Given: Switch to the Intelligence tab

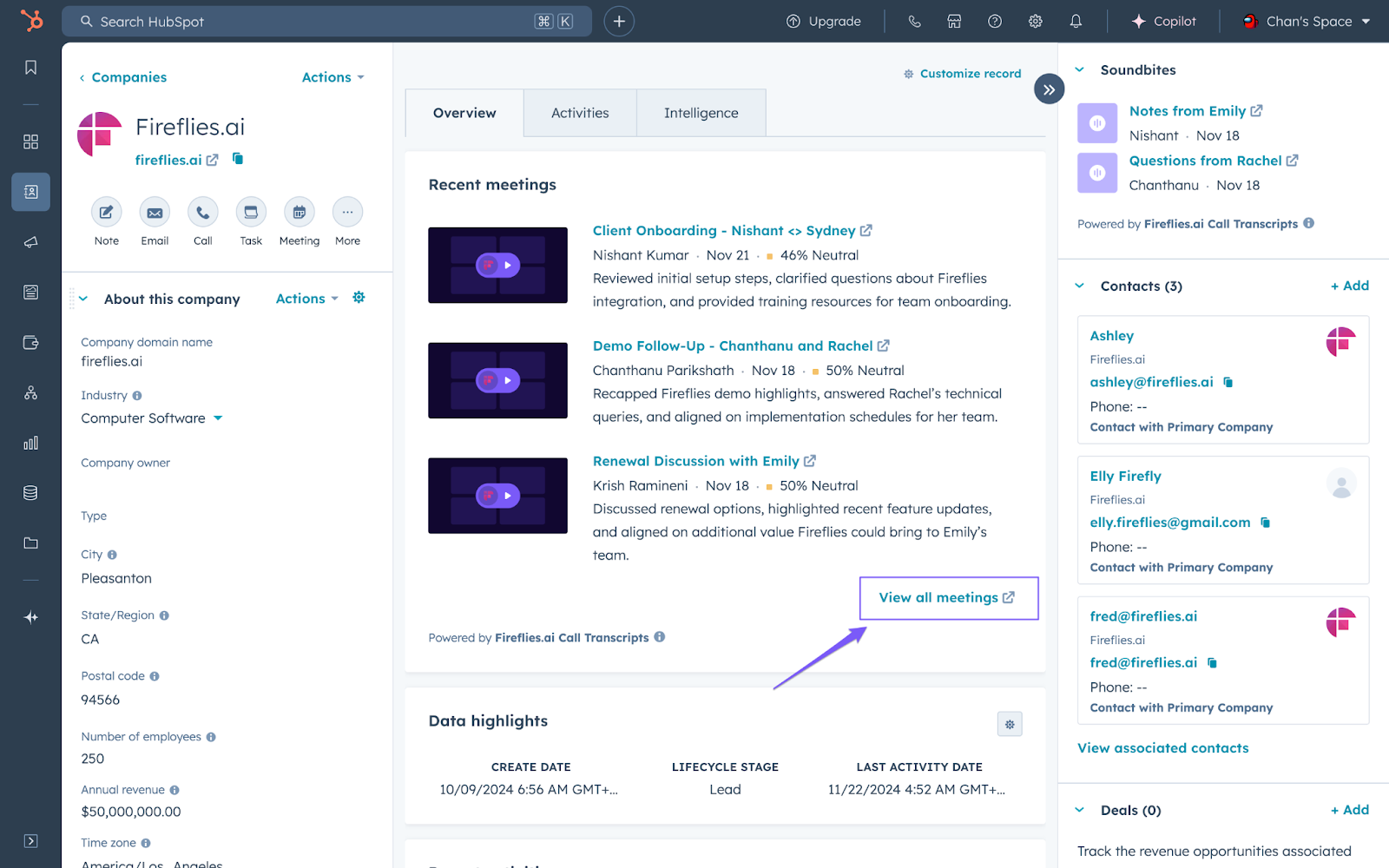Looking at the screenshot, I should pos(701,113).
